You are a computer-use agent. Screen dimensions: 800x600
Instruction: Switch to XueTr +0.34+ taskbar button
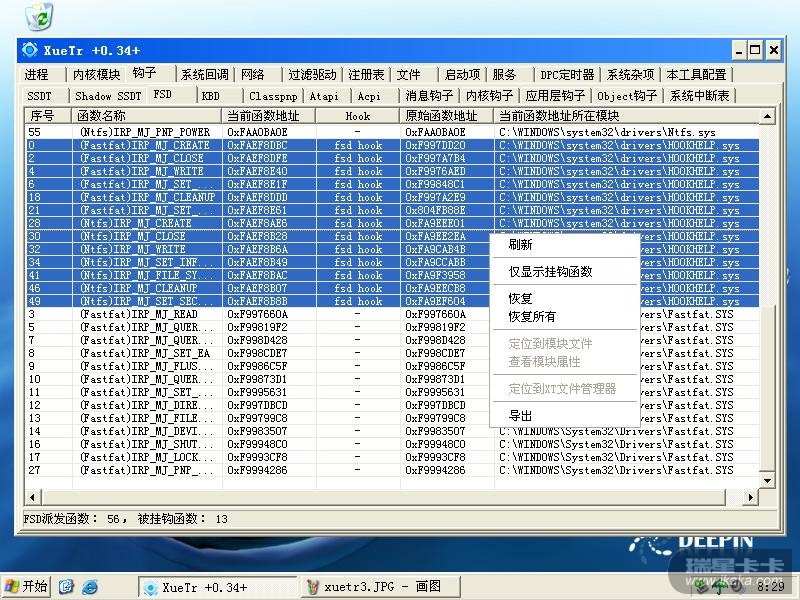point(217,587)
